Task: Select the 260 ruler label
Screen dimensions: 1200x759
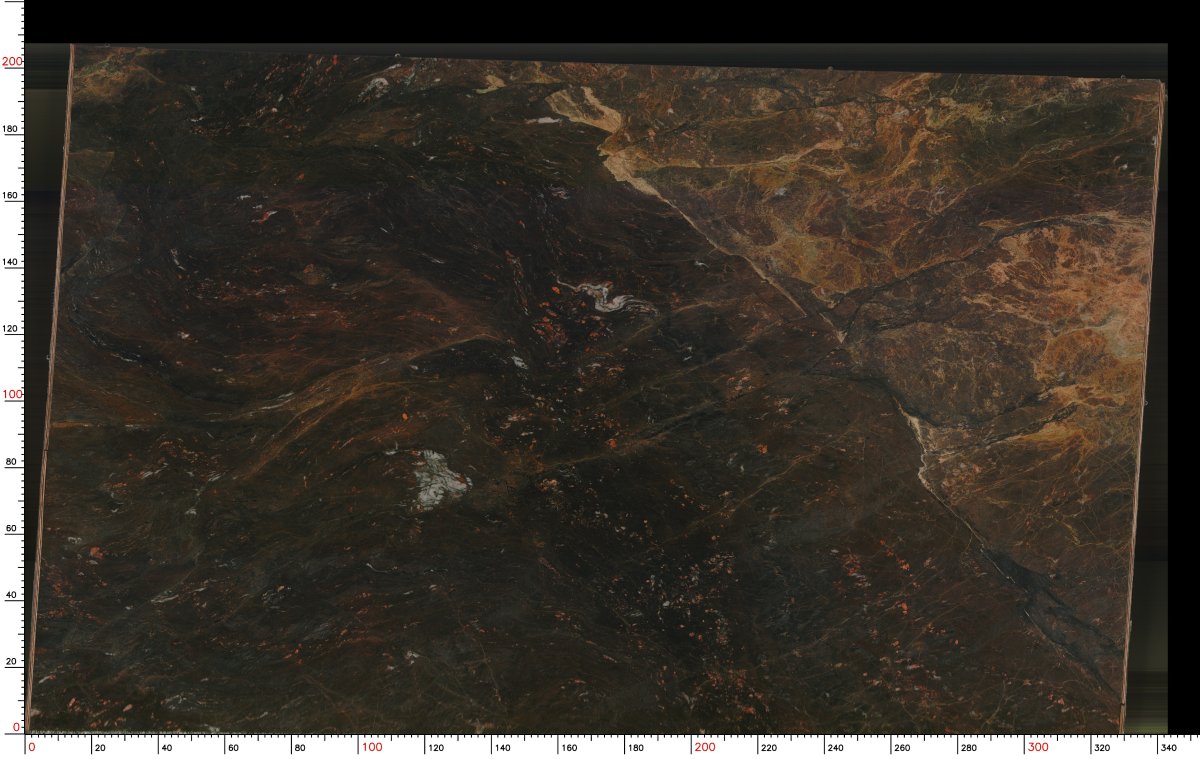Action: pos(903,747)
